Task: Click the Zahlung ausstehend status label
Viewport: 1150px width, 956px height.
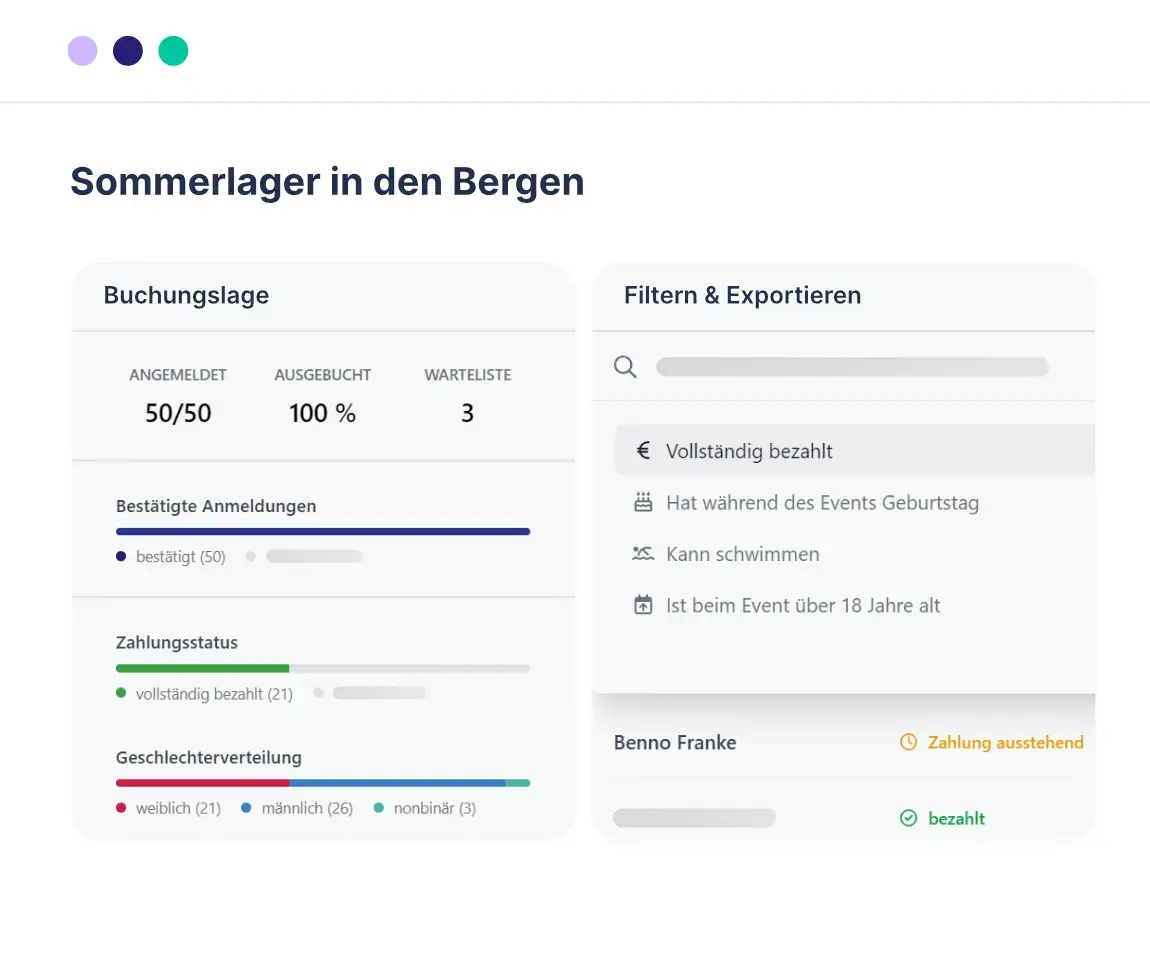Action: point(1005,742)
